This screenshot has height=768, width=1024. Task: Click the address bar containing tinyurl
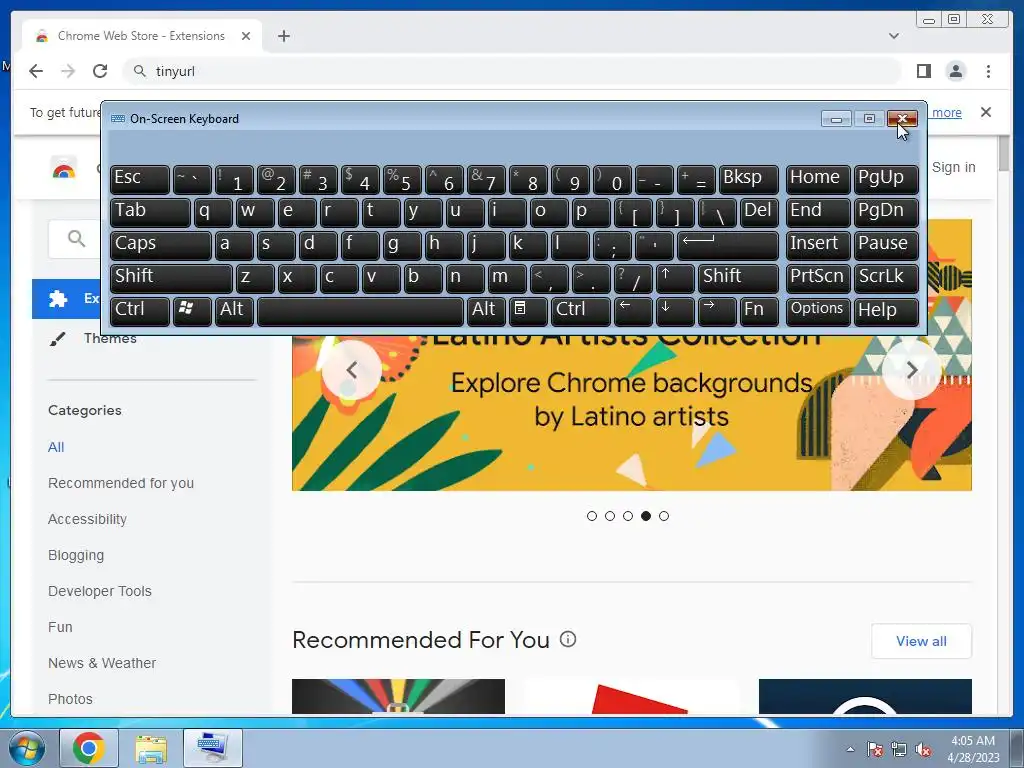(513, 71)
